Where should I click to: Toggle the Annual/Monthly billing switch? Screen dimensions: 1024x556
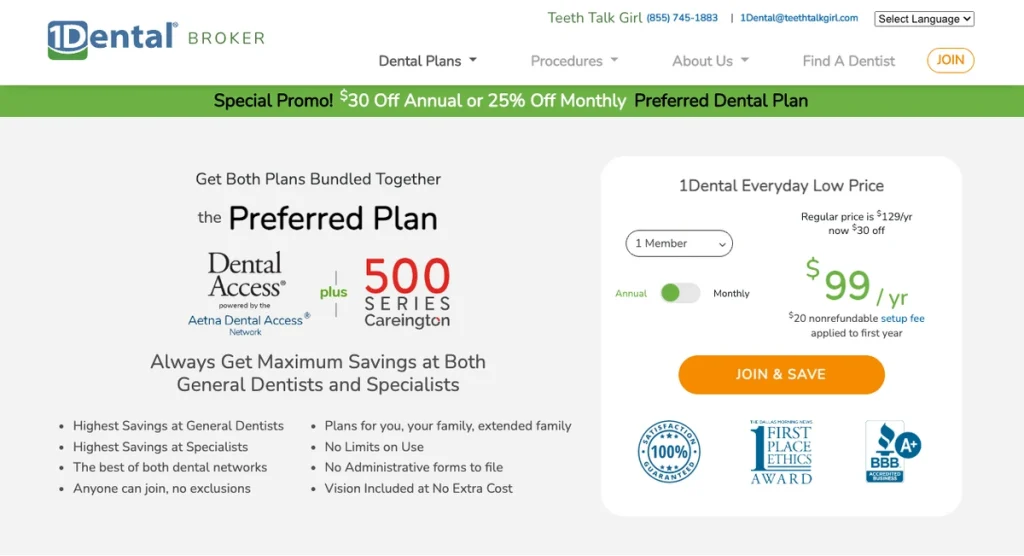[x=680, y=293]
